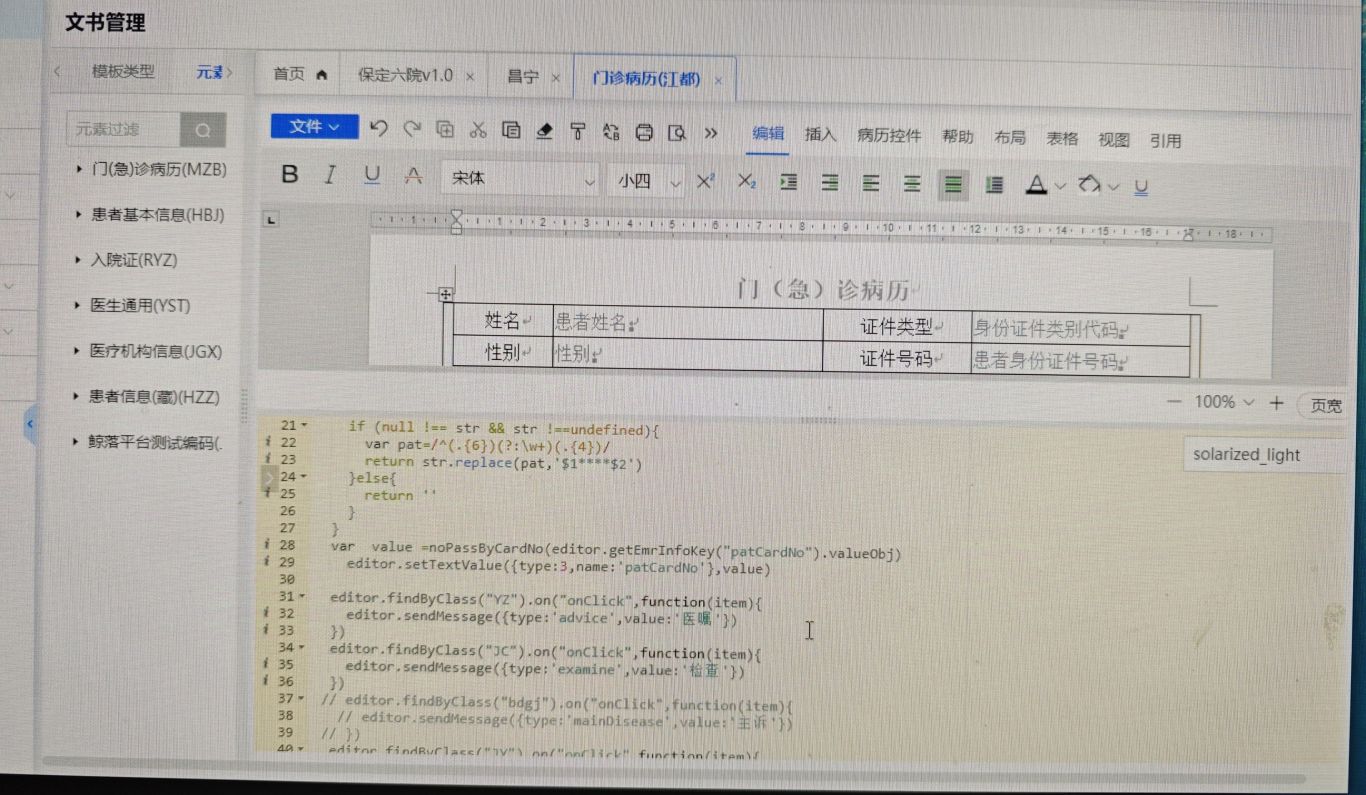This screenshot has height=795, width=1366.
Task: Toggle italic formatting
Action: pos(330,175)
